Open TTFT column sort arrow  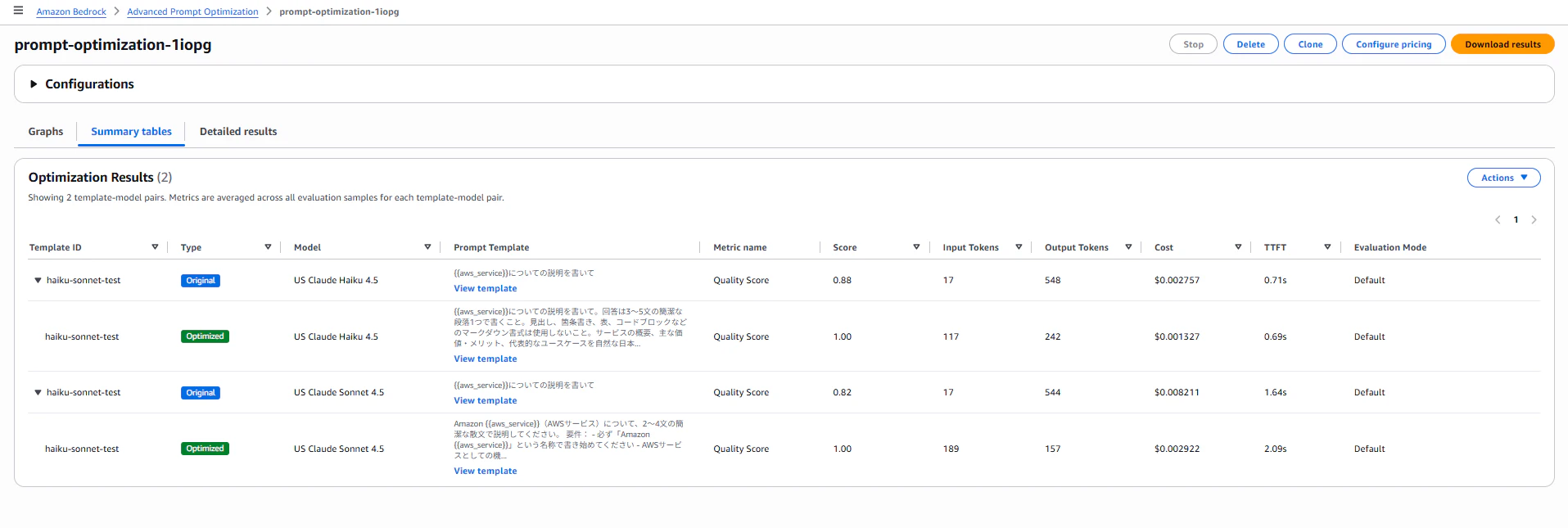1327,247
